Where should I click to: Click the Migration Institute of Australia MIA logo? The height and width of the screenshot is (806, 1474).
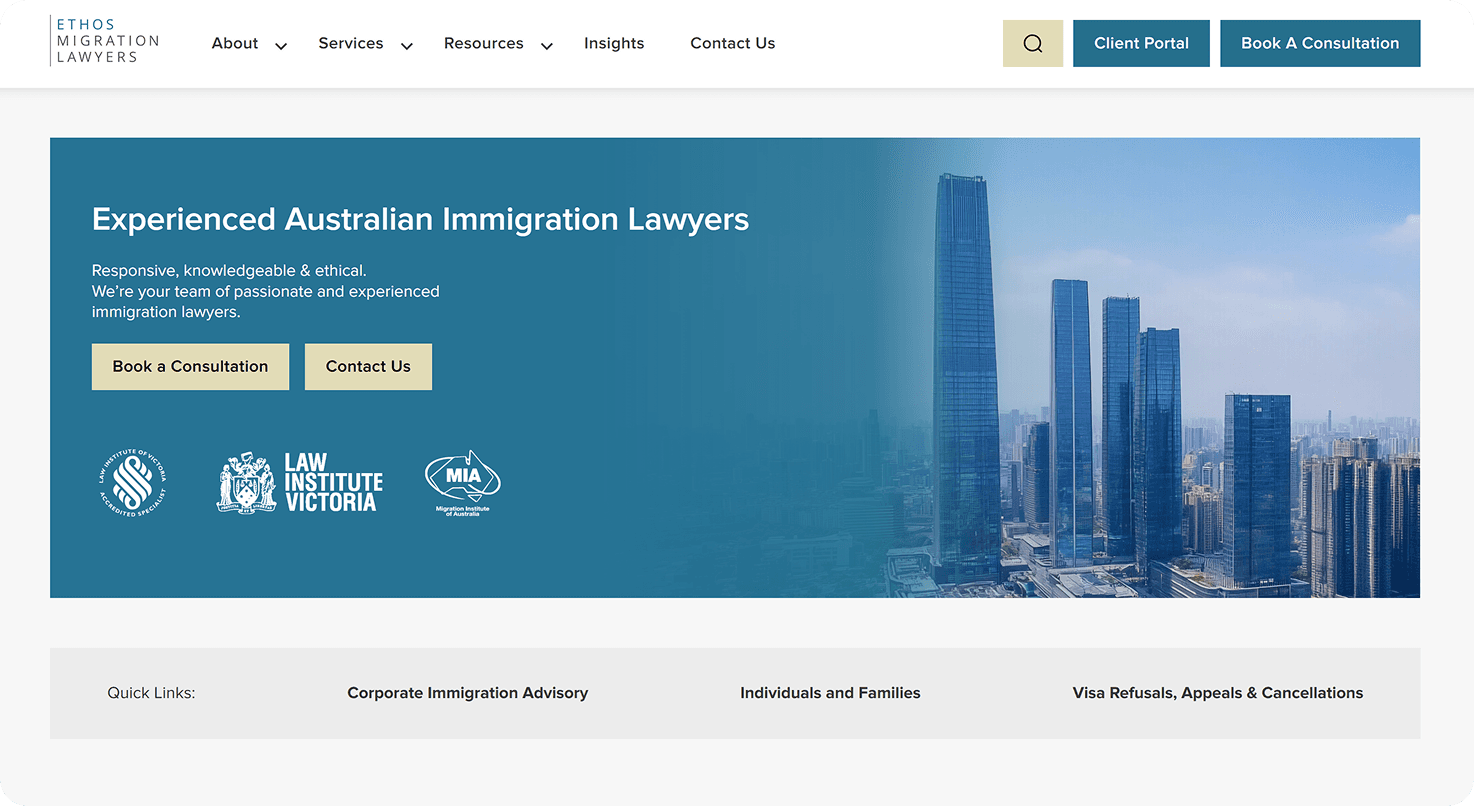pyautogui.click(x=463, y=483)
